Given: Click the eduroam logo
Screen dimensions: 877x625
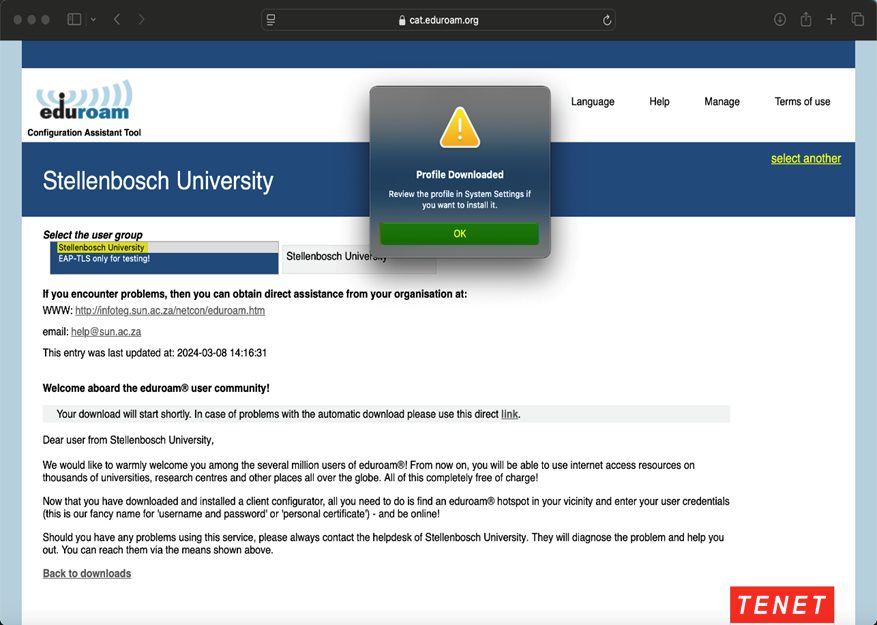Looking at the screenshot, I should [84, 103].
